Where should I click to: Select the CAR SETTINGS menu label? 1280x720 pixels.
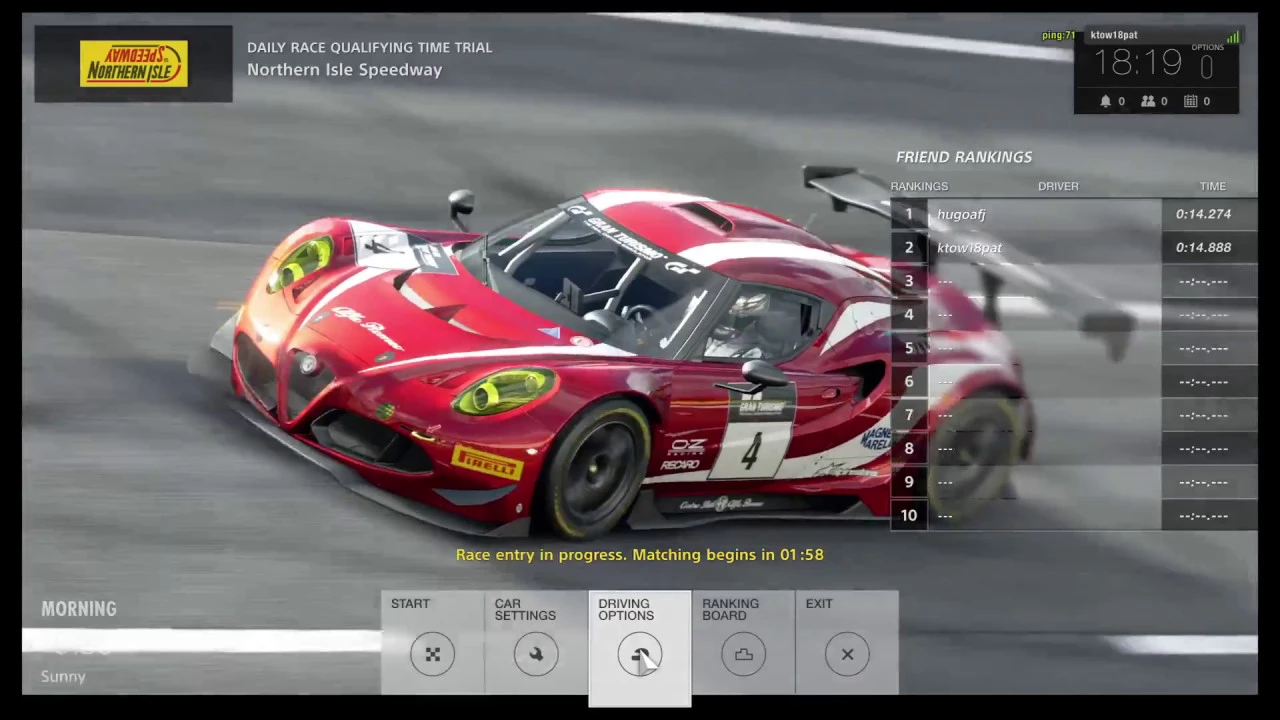[525, 609]
